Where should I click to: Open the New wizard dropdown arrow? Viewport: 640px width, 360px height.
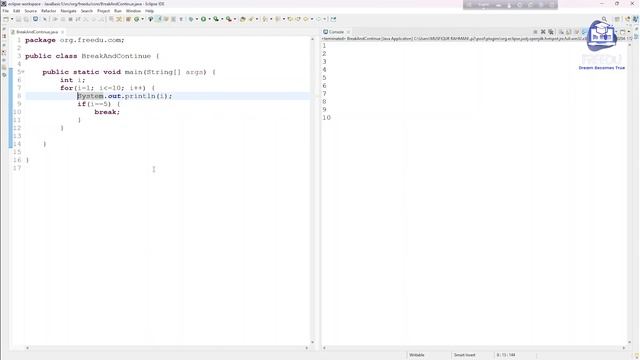click(x=12, y=19)
